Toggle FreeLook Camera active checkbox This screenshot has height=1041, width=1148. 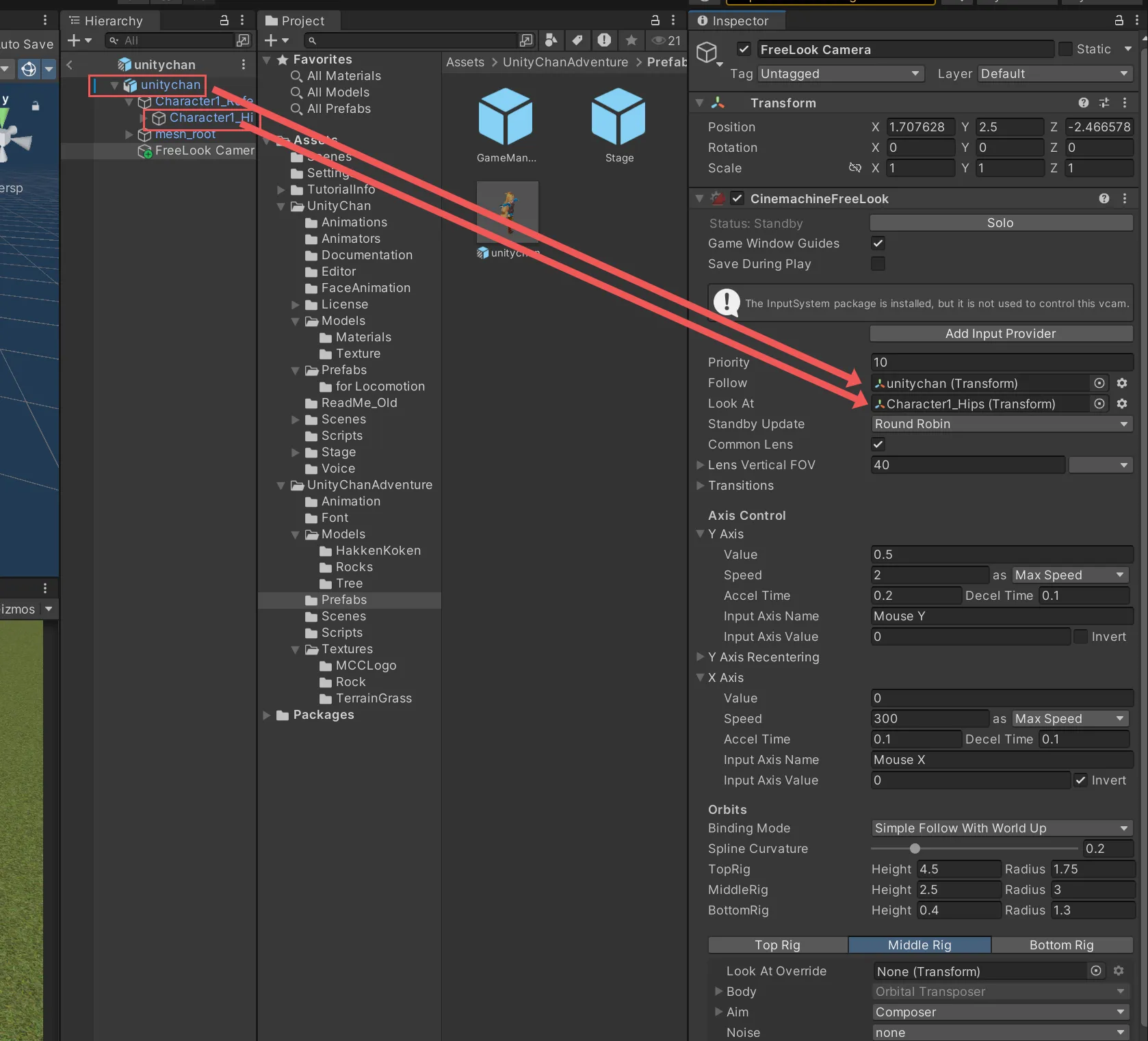(744, 49)
